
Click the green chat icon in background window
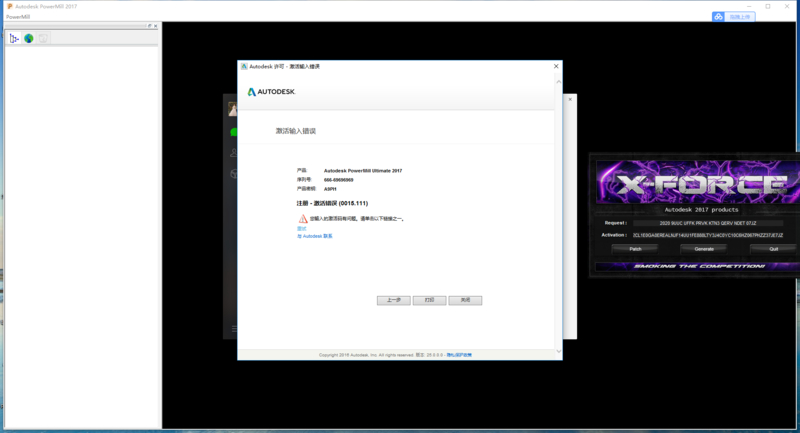coord(234,132)
